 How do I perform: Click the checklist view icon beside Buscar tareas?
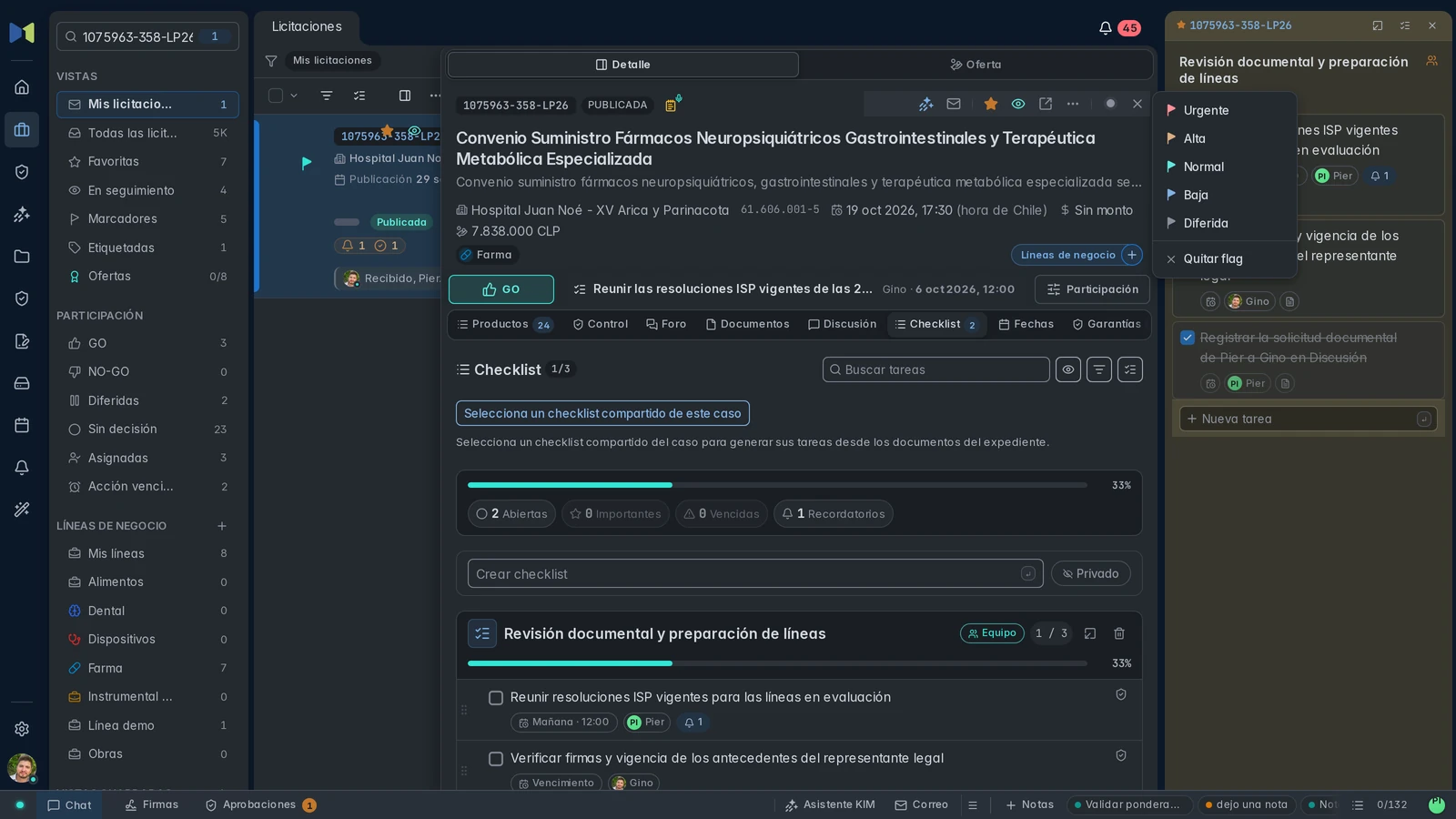click(x=1130, y=369)
